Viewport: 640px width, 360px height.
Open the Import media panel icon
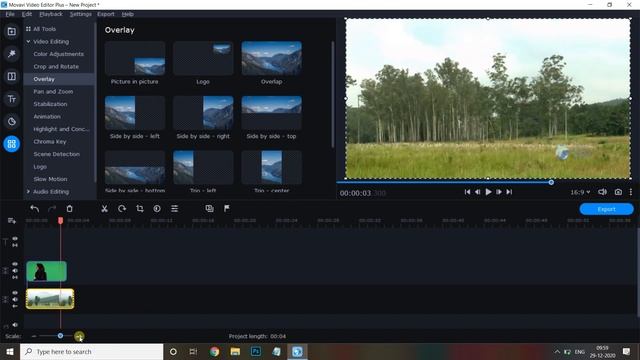11,31
